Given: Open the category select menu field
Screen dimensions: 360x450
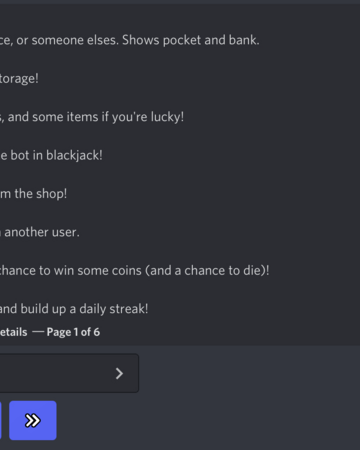Looking at the screenshot, I should point(69,373).
